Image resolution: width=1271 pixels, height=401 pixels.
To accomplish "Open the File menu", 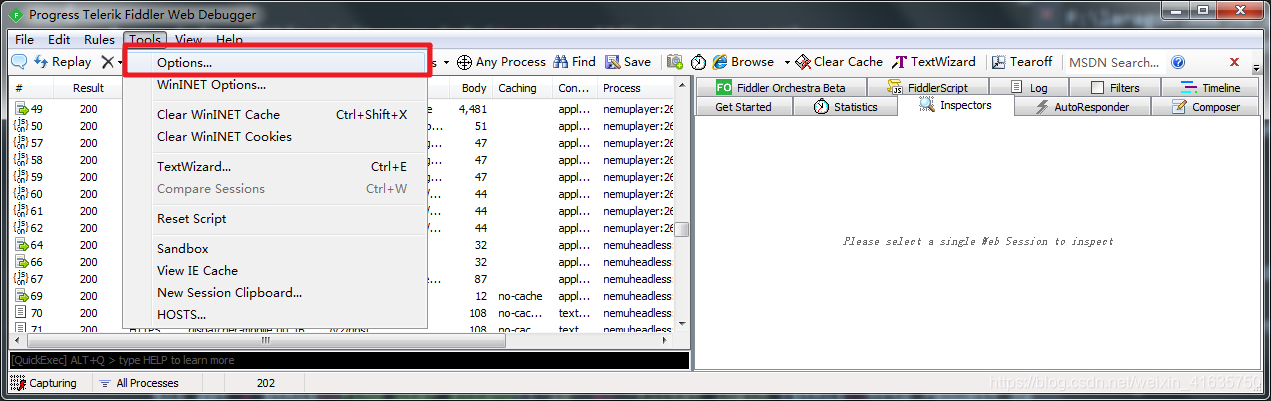I will [24, 39].
